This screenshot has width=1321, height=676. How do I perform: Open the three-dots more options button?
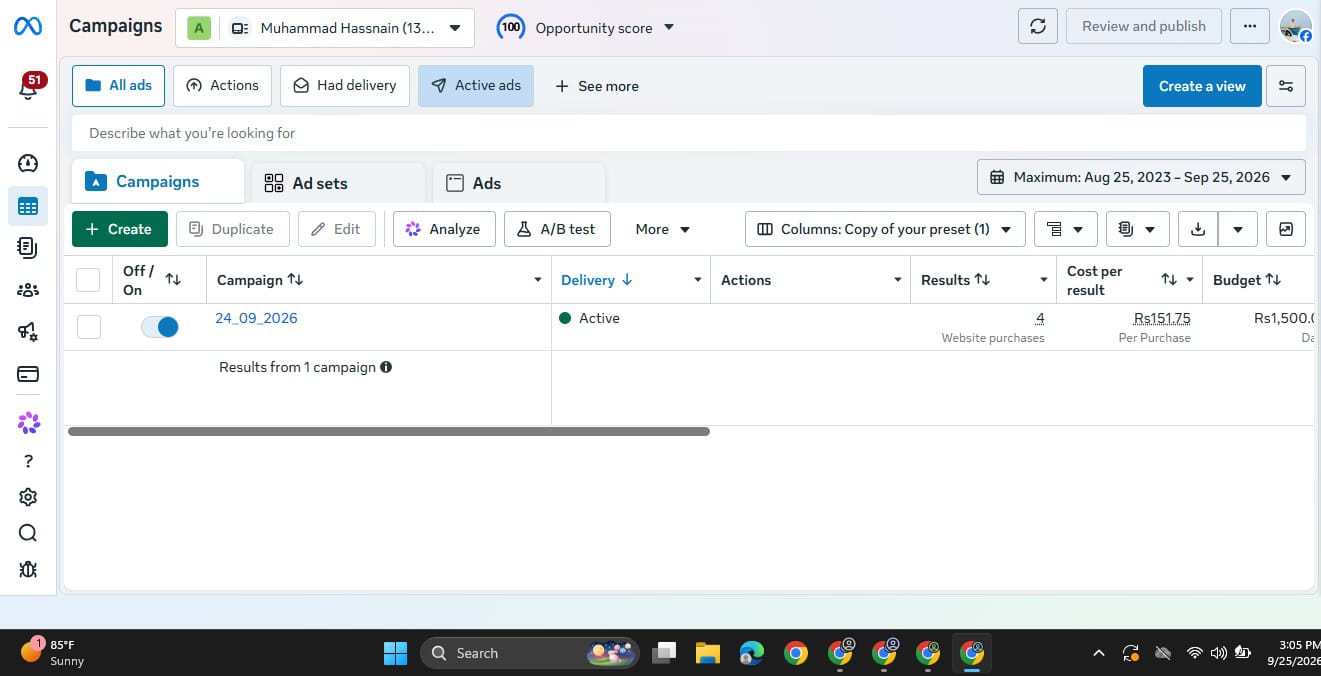1250,27
